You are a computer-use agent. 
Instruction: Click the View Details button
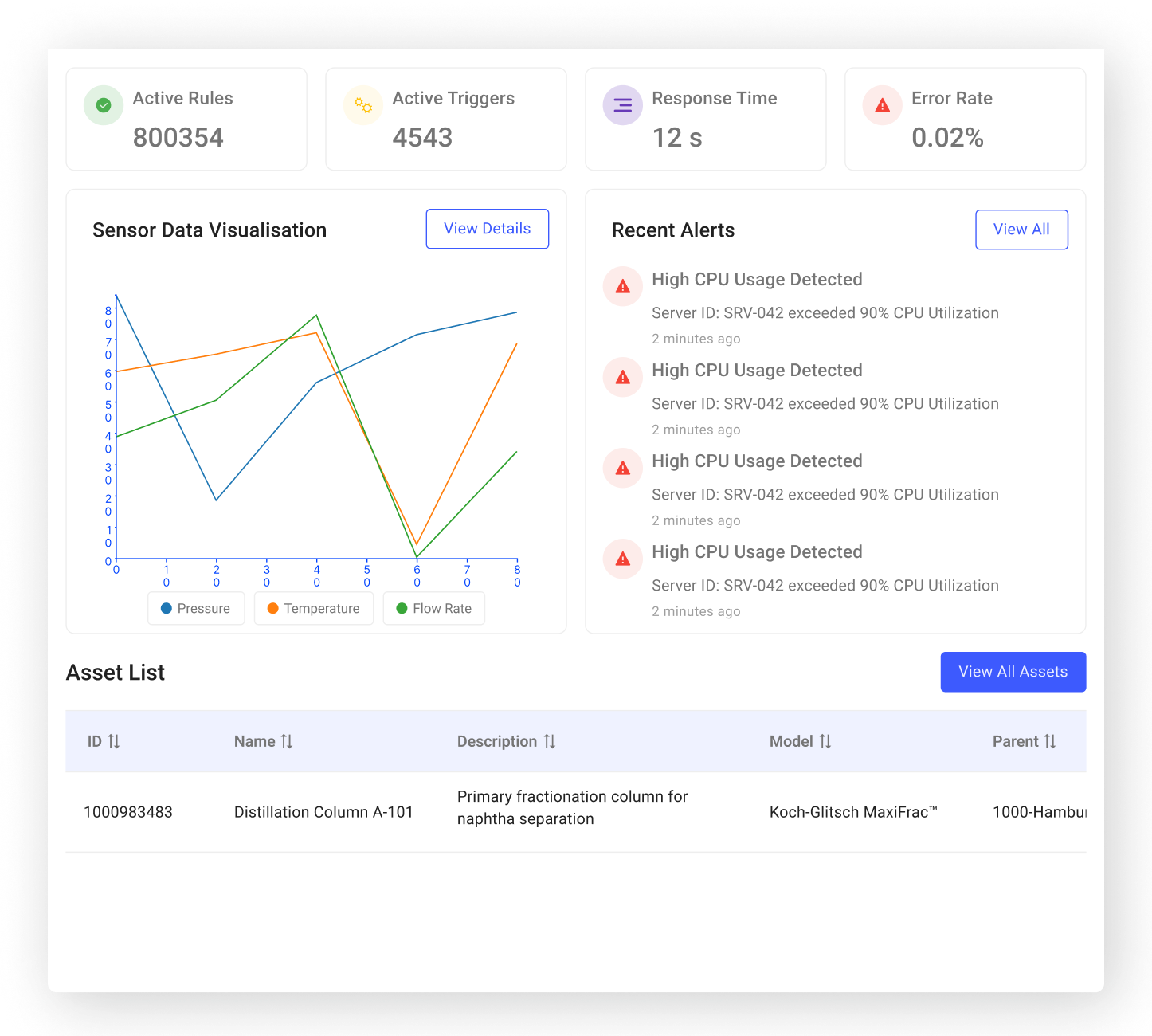click(487, 229)
